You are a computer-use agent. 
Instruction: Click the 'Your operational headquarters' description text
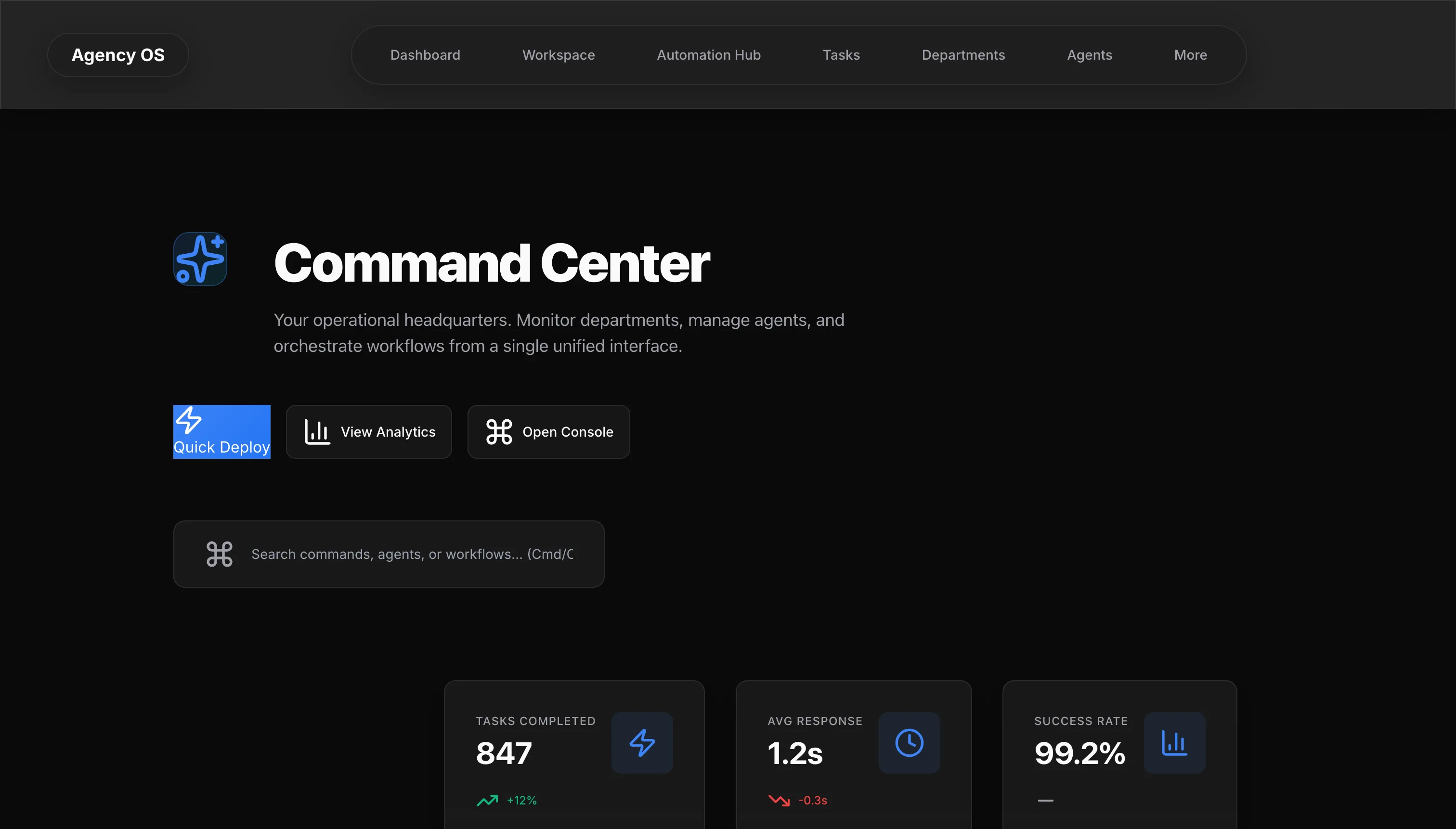click(559, 333)
